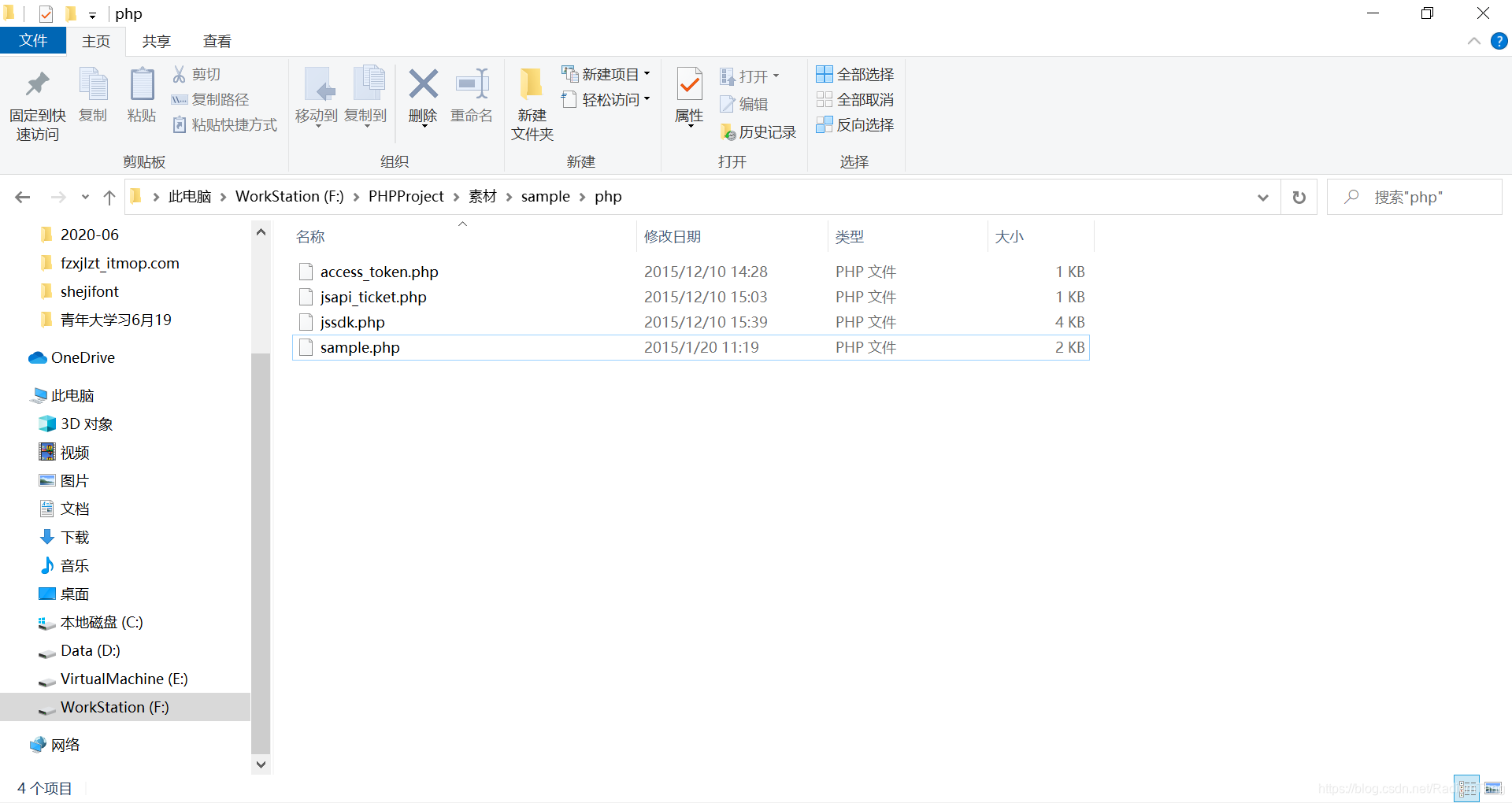Screen dimensions: 1512x803
Task: Click the Cut scissors icon
Action: [180, 74]
